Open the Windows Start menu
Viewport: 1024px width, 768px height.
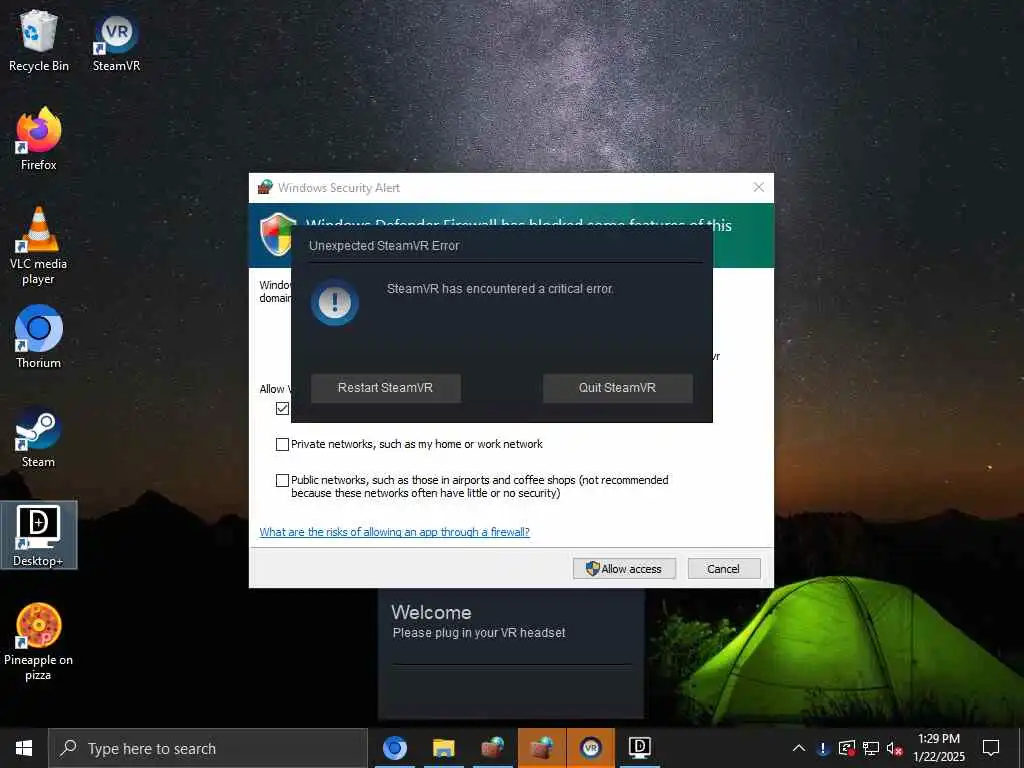pos(24,748)
